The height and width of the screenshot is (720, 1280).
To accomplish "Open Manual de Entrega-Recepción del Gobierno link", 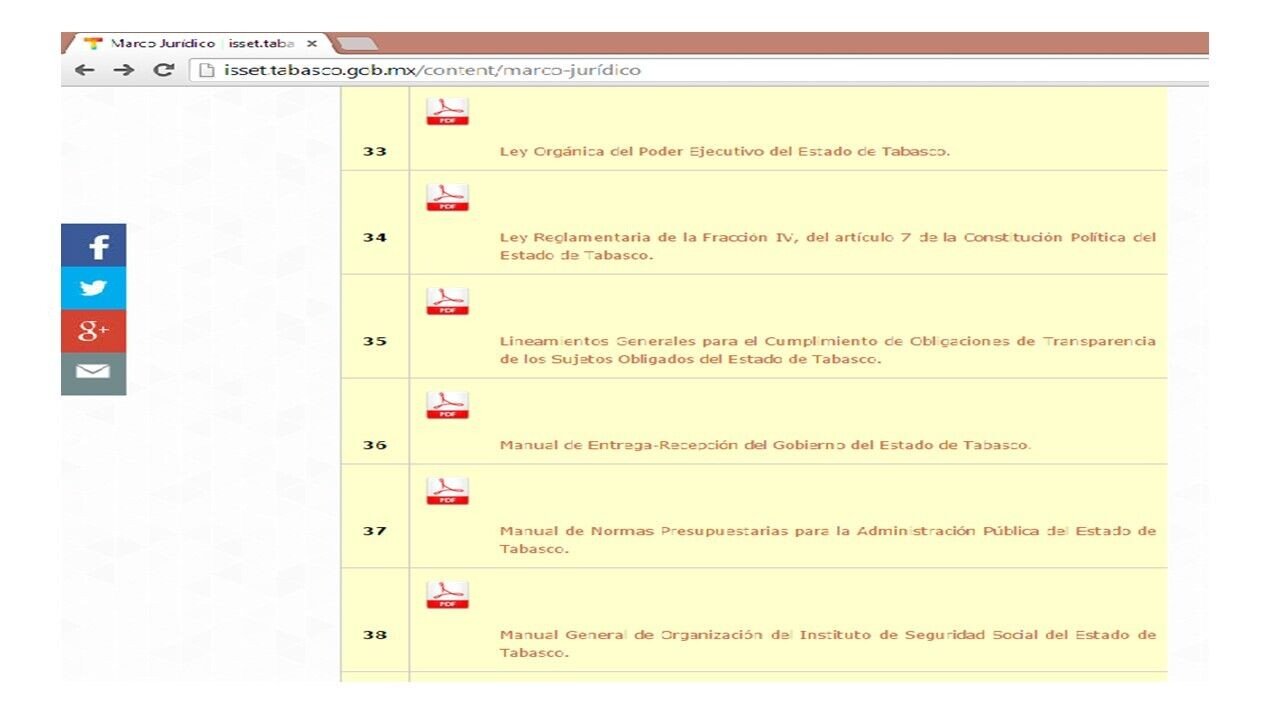I will 764,445.
